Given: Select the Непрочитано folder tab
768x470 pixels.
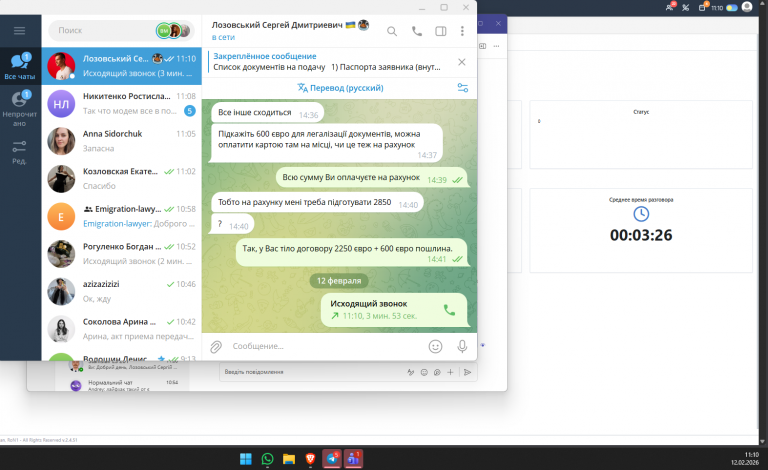Looking at the screenshot, I should point(20,108).
